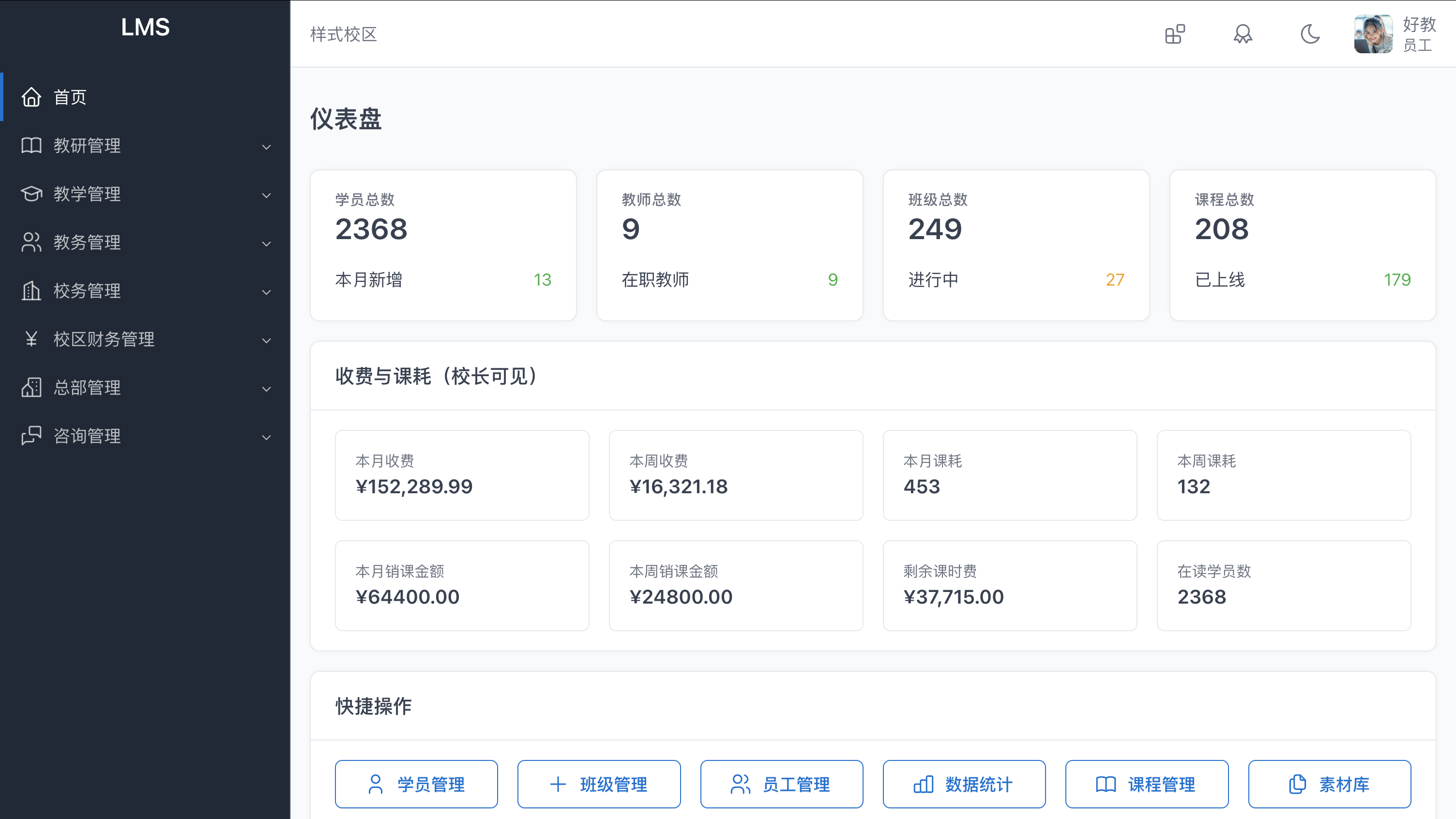The height and width of the screenshot is (819, 1456).
Task: Click the user avatar photo
Action: [1373, 34]
